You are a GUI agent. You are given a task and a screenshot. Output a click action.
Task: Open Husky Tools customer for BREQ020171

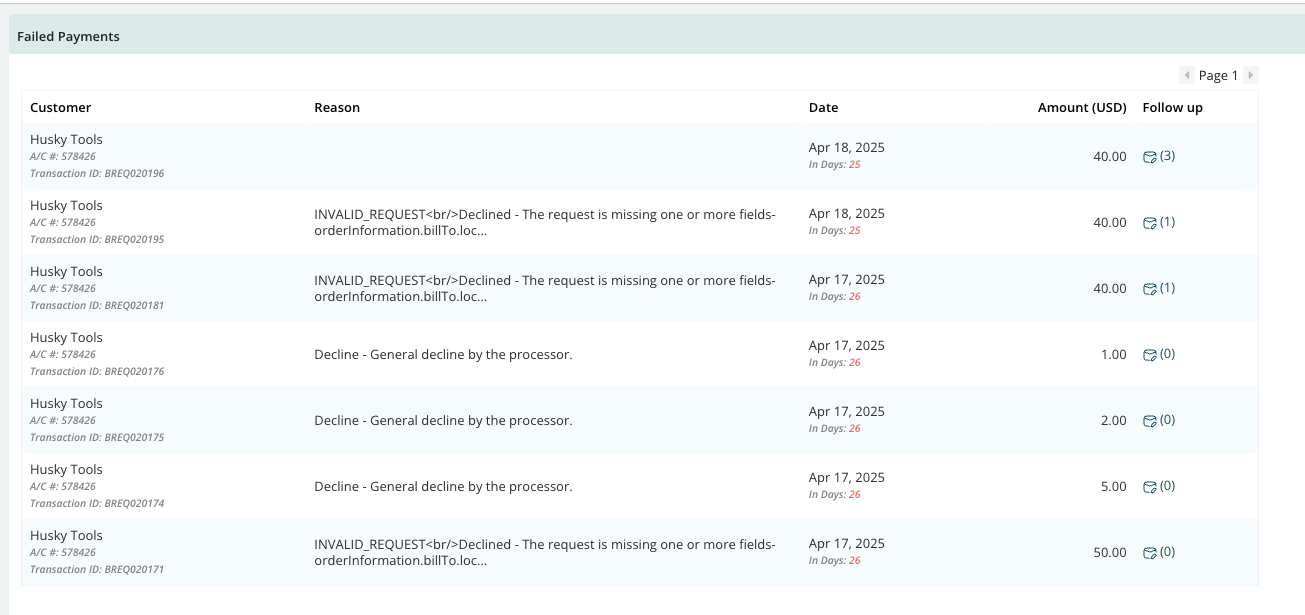pyautogui.click(x=66, y=536)
